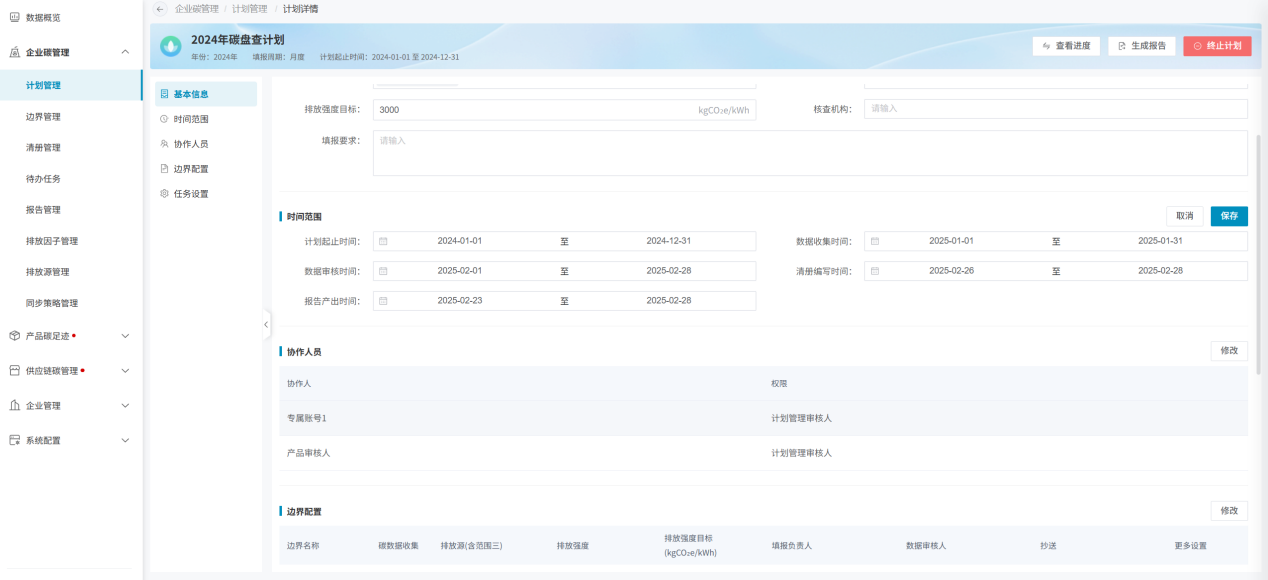Expand the 产品碳足迹 sidebar menu

click(125, 336)
